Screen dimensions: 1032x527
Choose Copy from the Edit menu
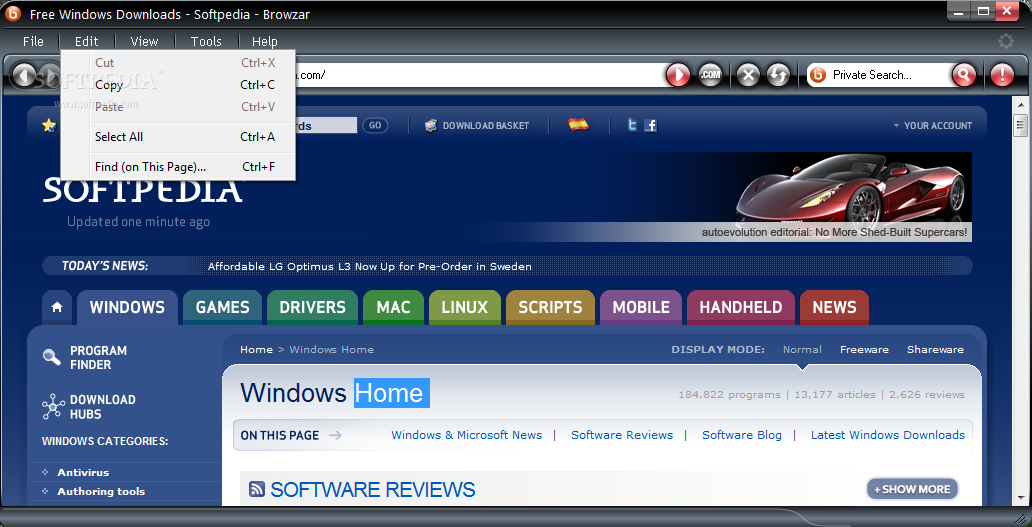click(178, 85)
